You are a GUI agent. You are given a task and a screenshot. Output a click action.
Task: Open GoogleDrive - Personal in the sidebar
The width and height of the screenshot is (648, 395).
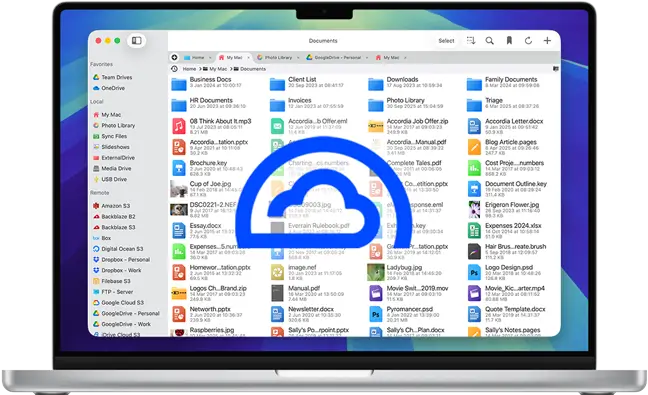pos(126,313)
